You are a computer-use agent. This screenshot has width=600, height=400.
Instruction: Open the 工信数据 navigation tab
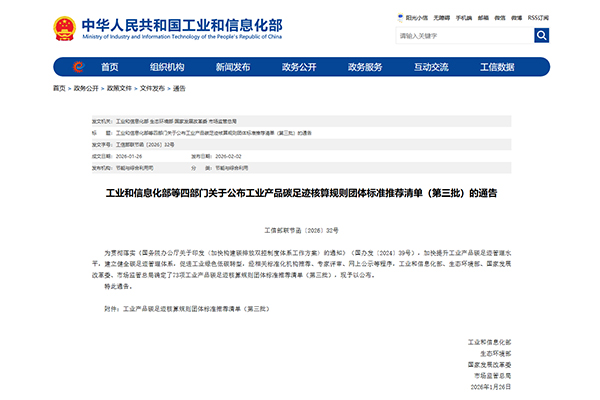[x=497, y=67]
